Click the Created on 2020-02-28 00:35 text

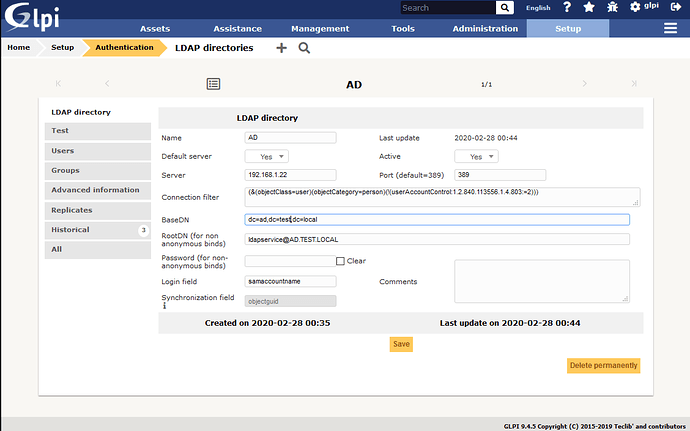(268, 323)
